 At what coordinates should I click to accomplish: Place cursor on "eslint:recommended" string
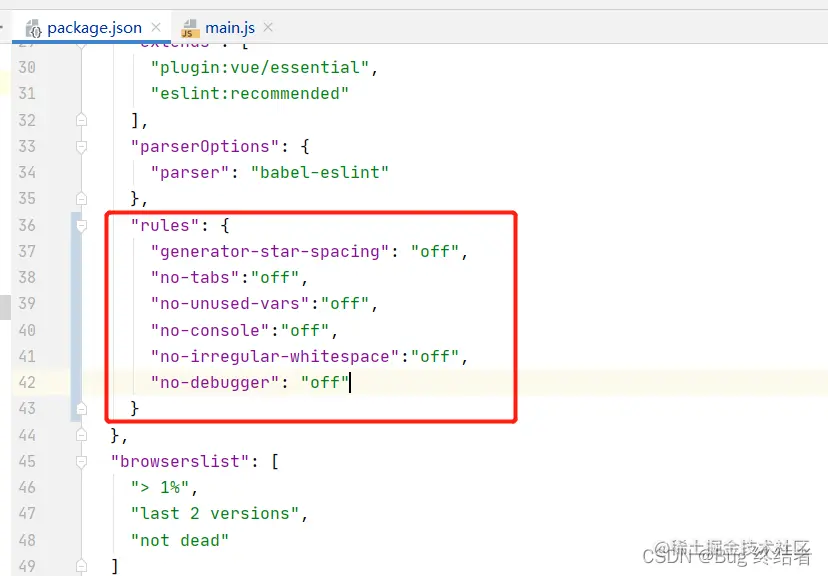[250, 93]
